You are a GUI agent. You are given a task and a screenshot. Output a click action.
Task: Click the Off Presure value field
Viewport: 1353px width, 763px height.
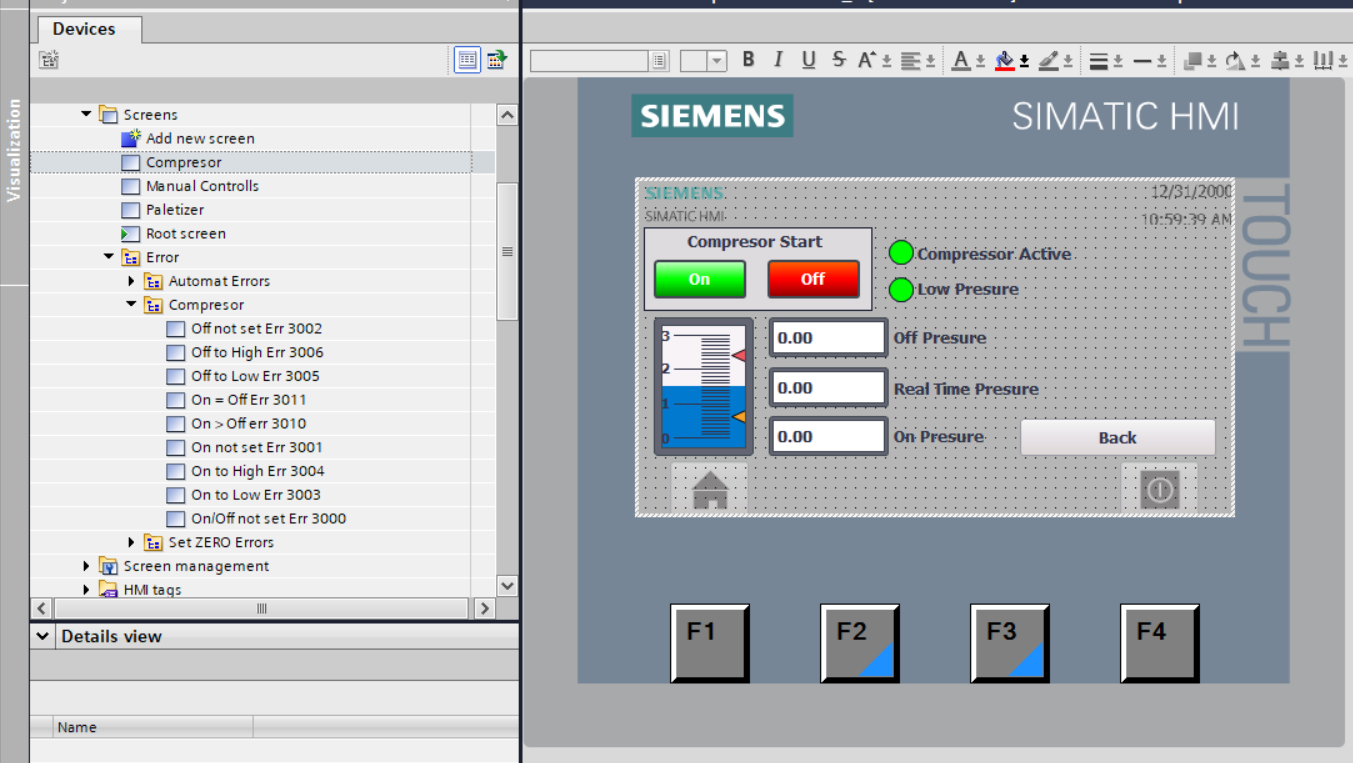(828, 338)
